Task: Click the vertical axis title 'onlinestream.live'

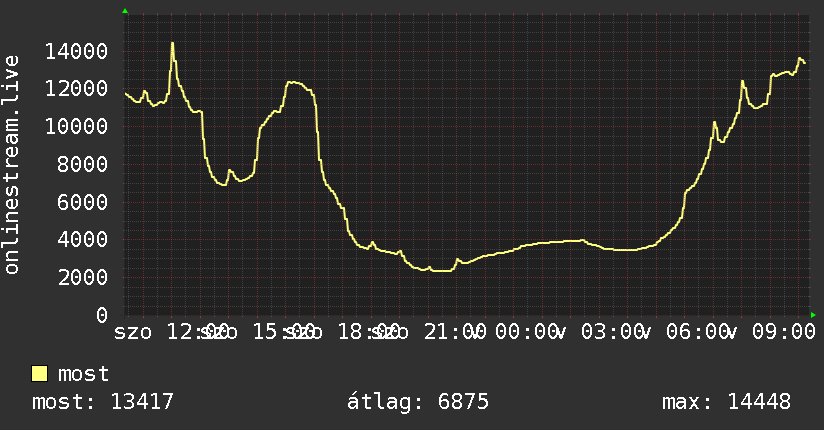Action: [x=11, y=165]
